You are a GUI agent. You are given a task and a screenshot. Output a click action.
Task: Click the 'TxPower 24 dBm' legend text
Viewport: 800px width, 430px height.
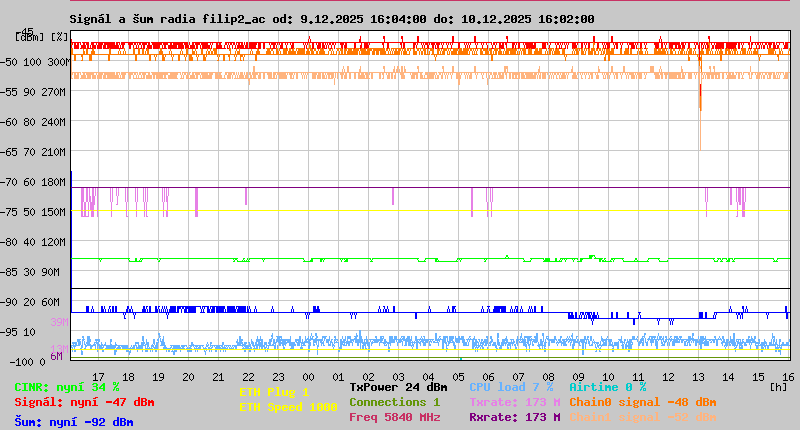tap(398, 387)
